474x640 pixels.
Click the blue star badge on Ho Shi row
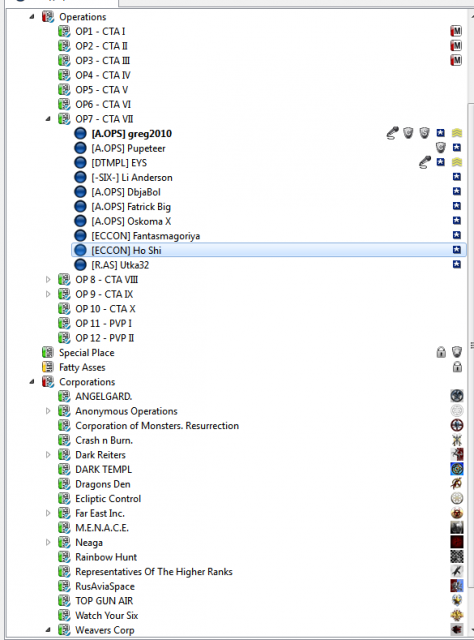tap(457, 250)
